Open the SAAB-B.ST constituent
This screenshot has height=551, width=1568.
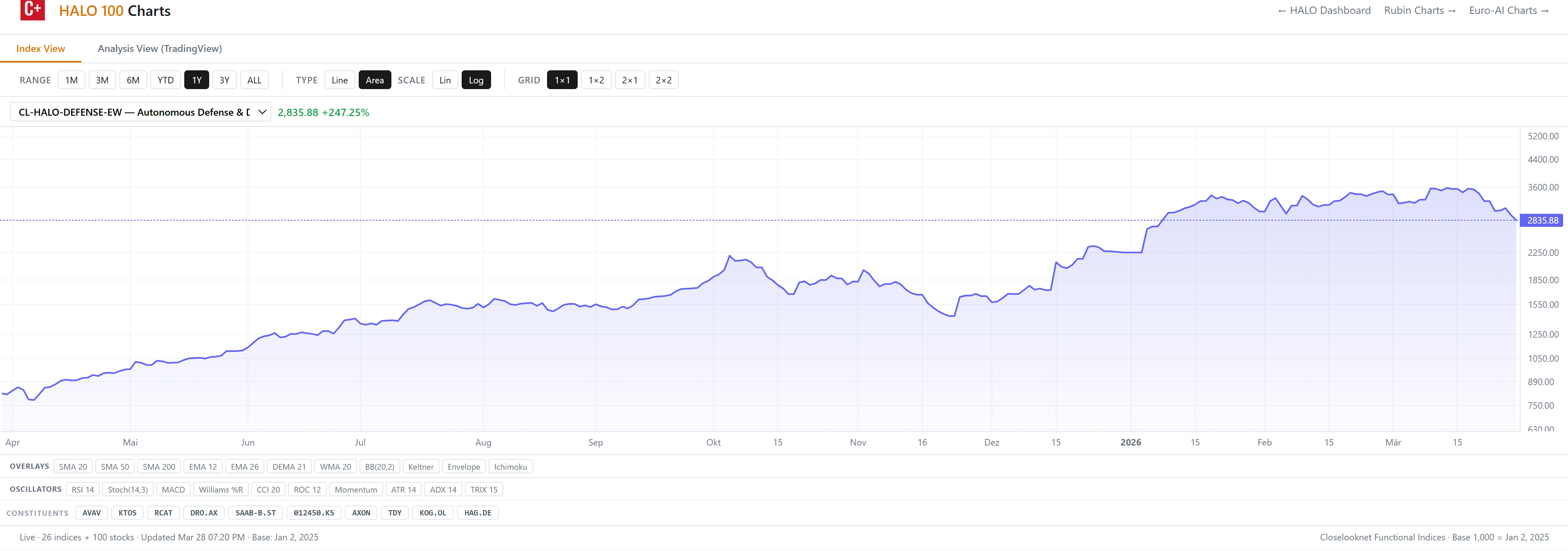tap(255, 513)
